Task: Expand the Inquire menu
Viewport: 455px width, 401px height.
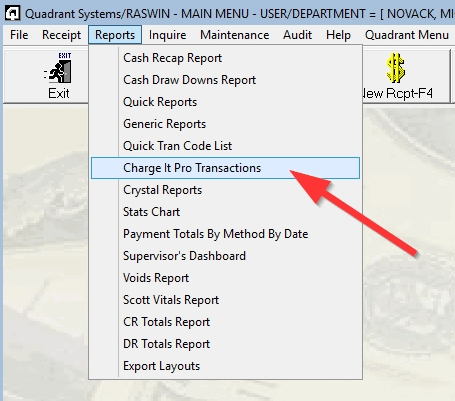Action: pos(167,35)
